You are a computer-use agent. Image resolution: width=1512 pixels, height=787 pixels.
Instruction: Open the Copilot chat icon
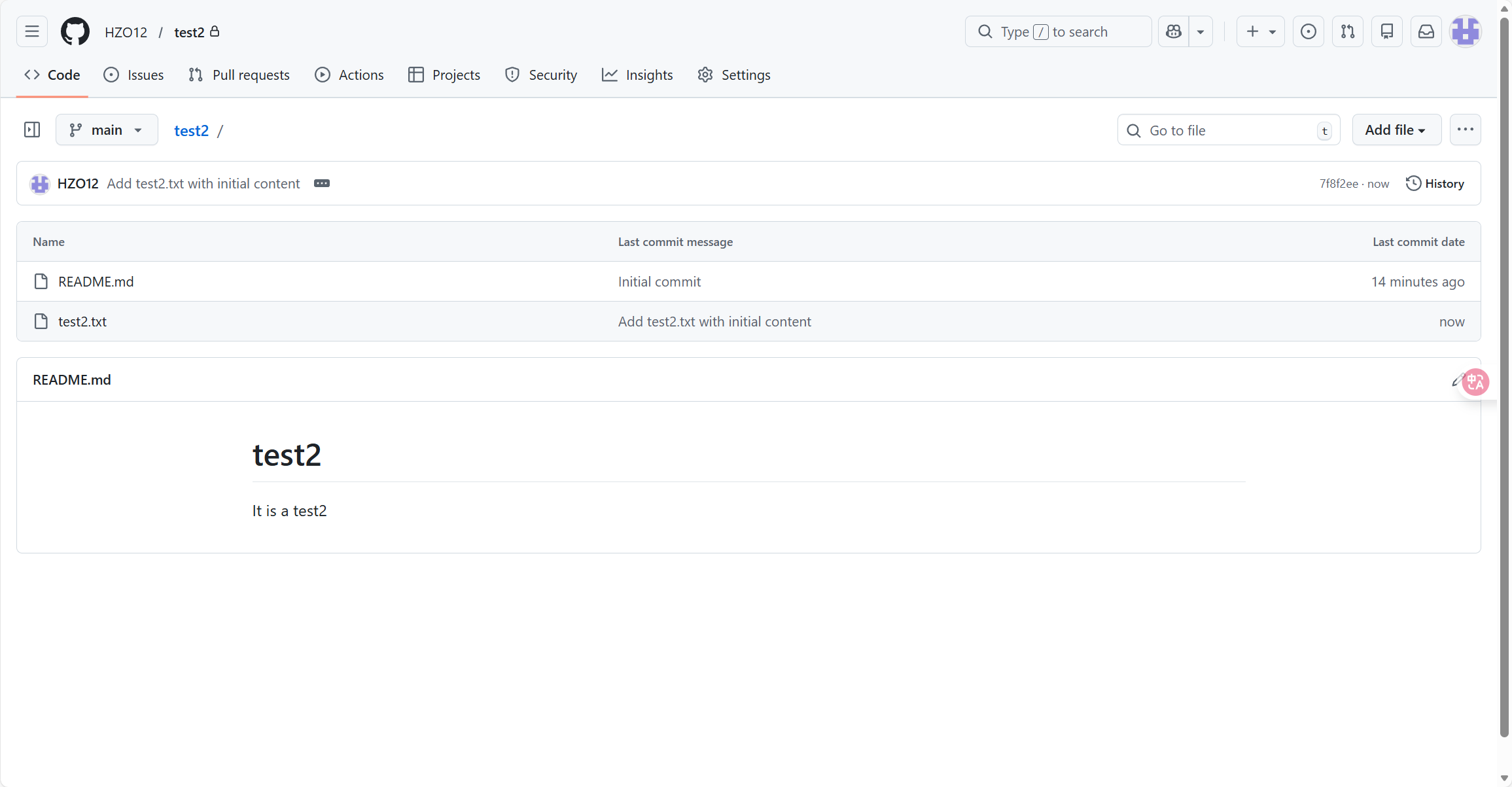coord(1174,31)
